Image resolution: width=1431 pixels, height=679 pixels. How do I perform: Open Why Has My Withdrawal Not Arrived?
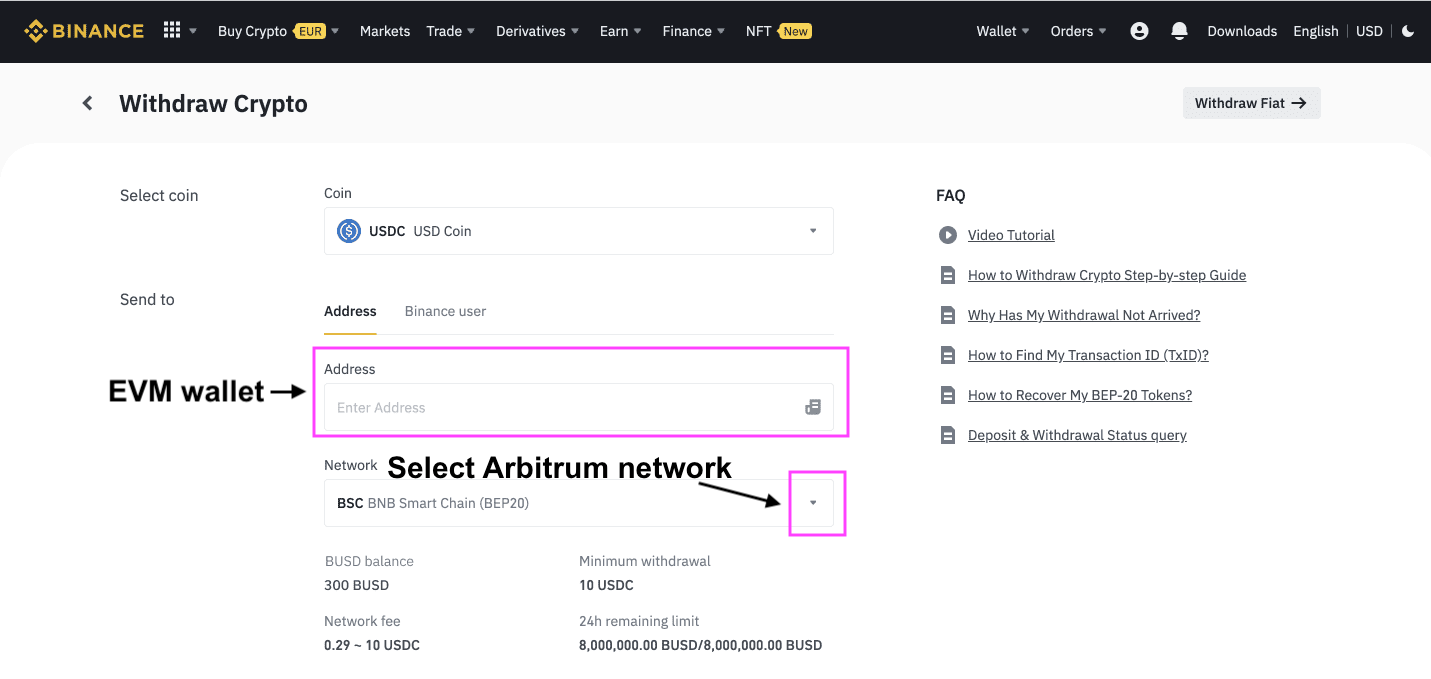[x=1084, y=315]
